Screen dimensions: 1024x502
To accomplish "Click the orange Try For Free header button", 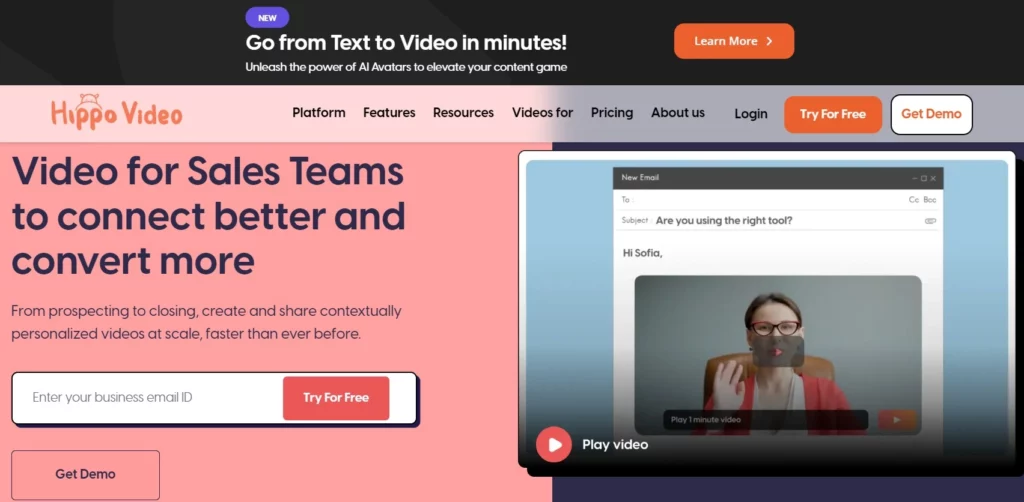I will (x=833, y=114).
